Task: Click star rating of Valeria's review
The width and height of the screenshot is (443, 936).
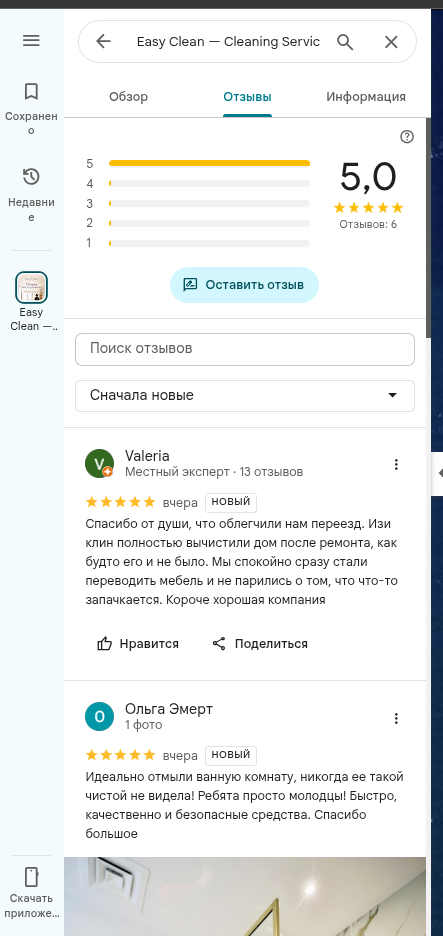Action: click(121, 502)
